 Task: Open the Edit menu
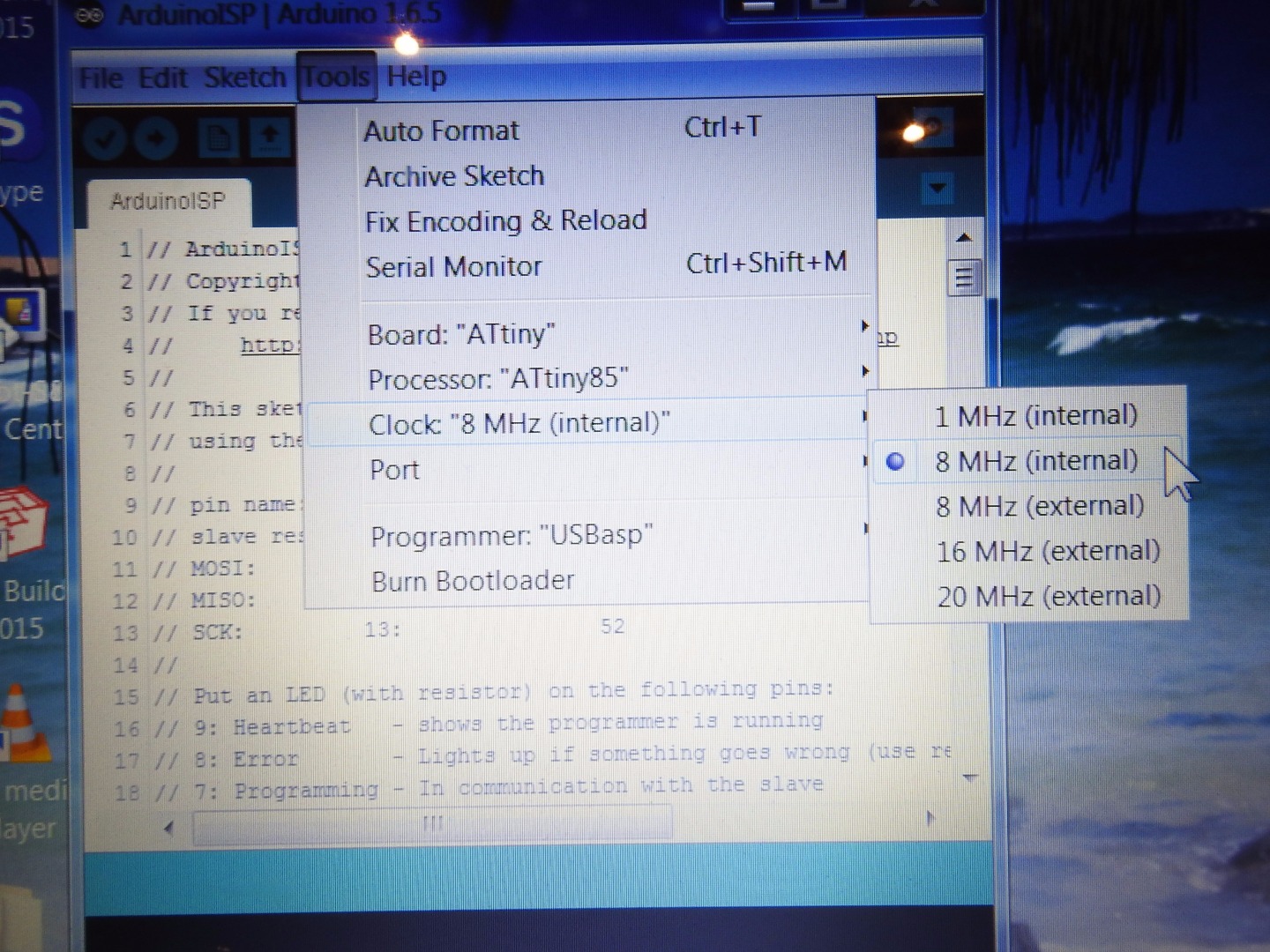(163, 78)
